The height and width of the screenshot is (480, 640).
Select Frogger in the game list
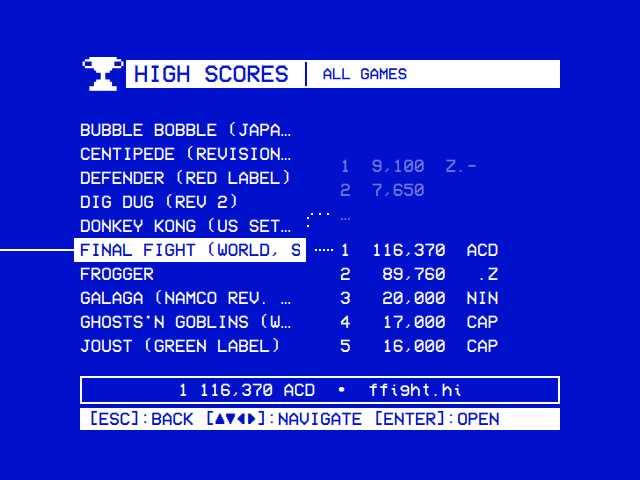click(117, 274)
